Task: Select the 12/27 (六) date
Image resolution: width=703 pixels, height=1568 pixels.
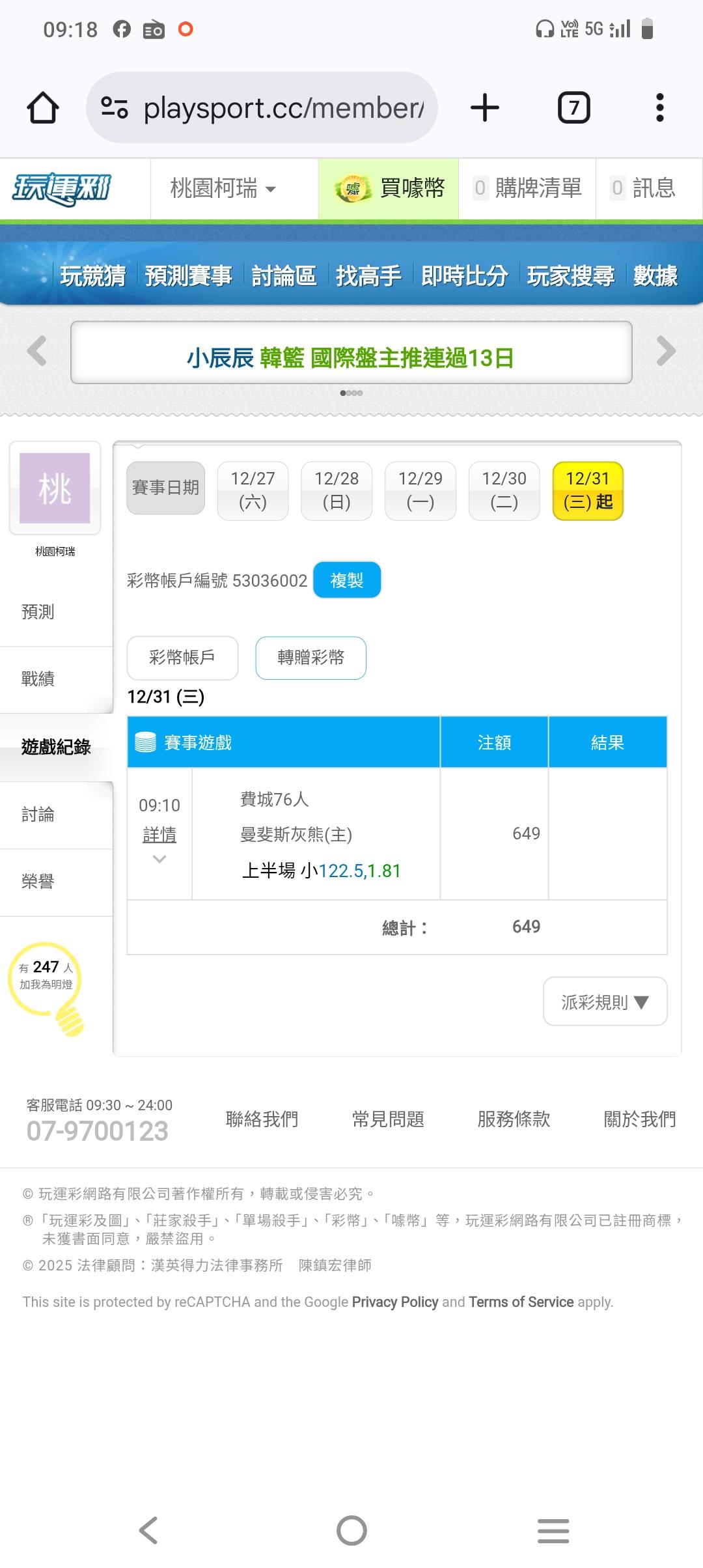Action: click(x=253, y=490)
